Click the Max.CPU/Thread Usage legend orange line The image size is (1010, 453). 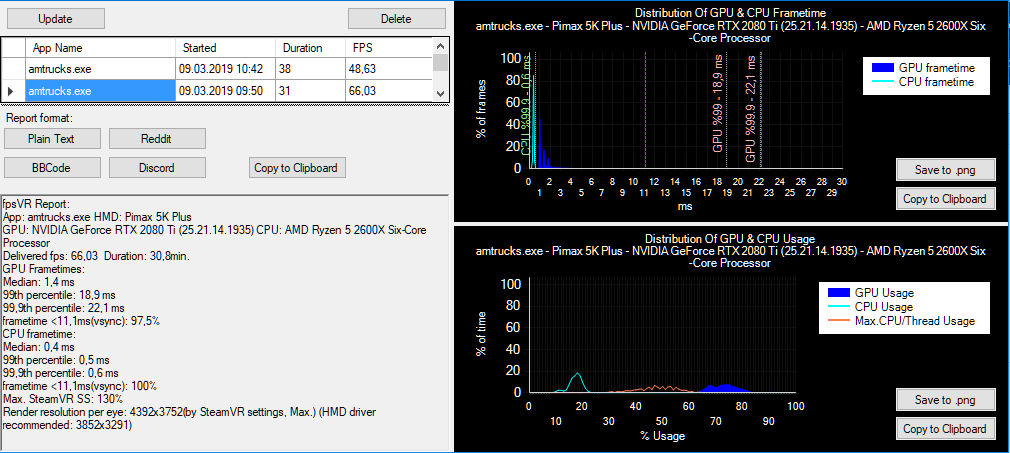point(837,320)
